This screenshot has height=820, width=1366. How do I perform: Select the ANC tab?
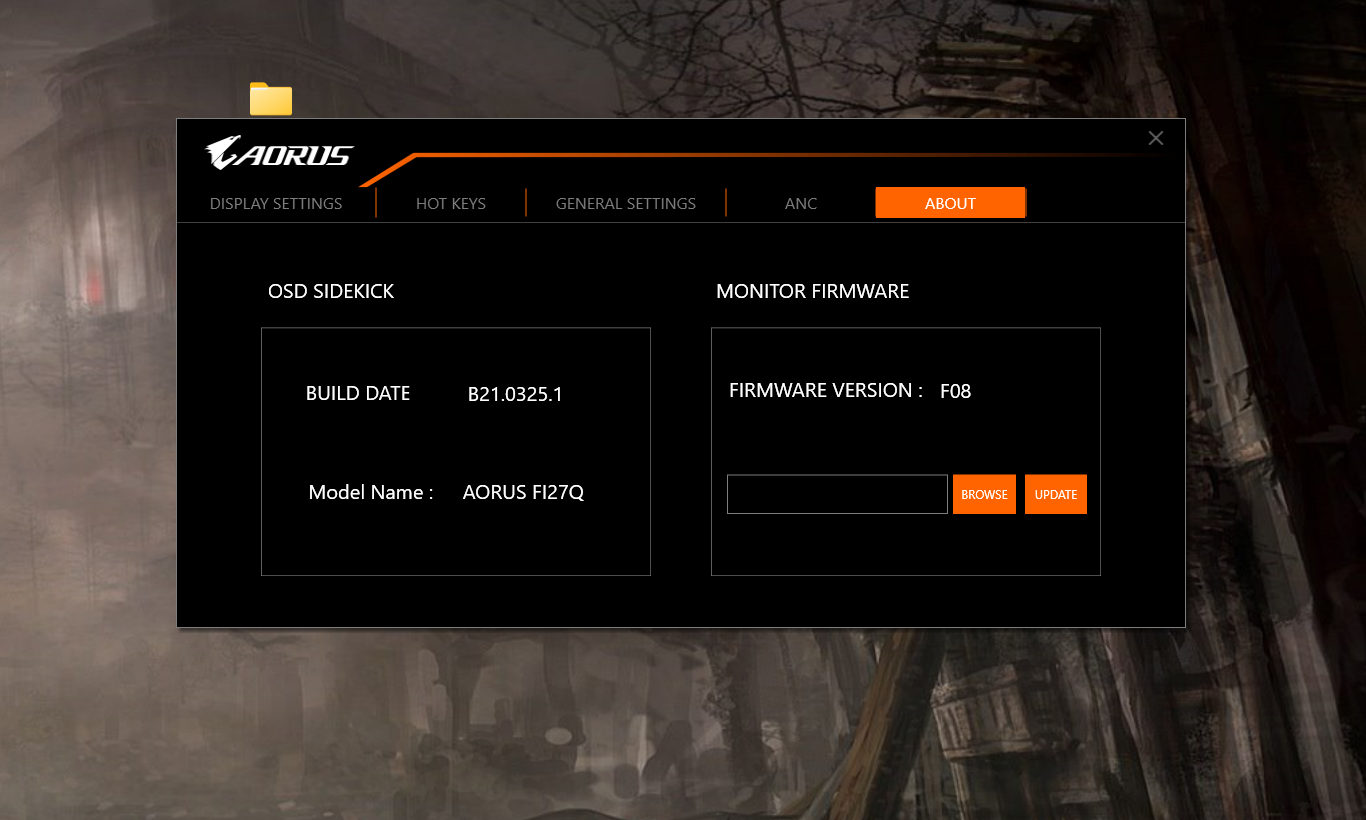pyautogui.click(x=800, y=203)
